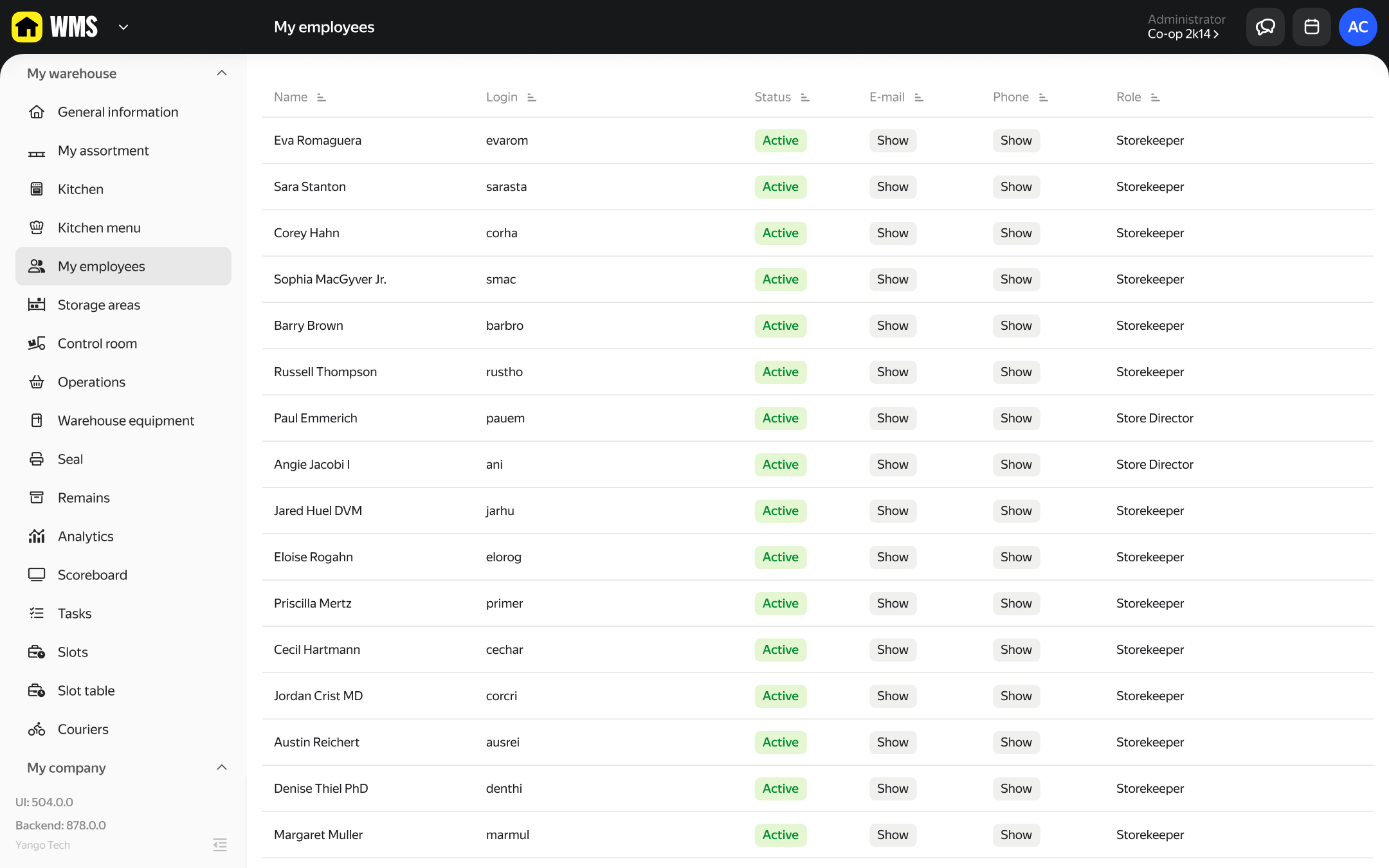Image resolution: width=1389 pixels, height=868 pixels.
Task: Sort table by Status column icon
Action: 805,97
